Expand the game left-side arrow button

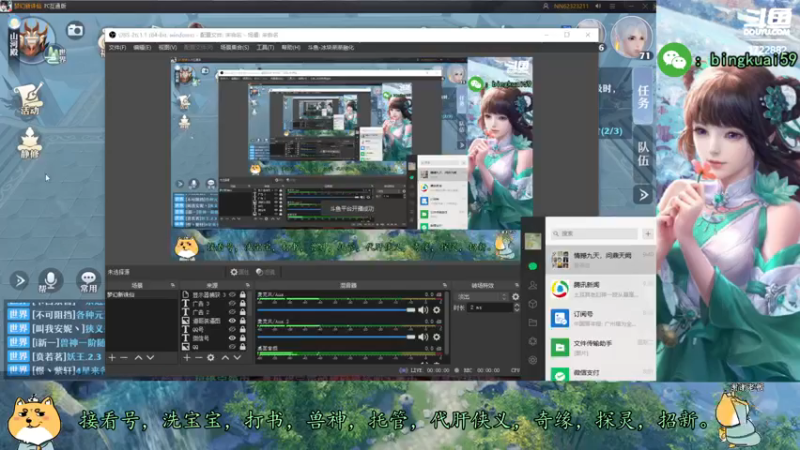point(19,281)
